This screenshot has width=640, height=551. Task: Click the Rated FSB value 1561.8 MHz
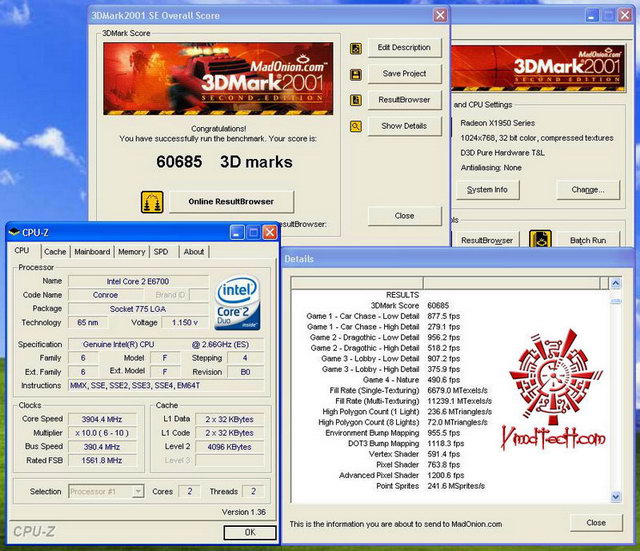coord(102,460)
